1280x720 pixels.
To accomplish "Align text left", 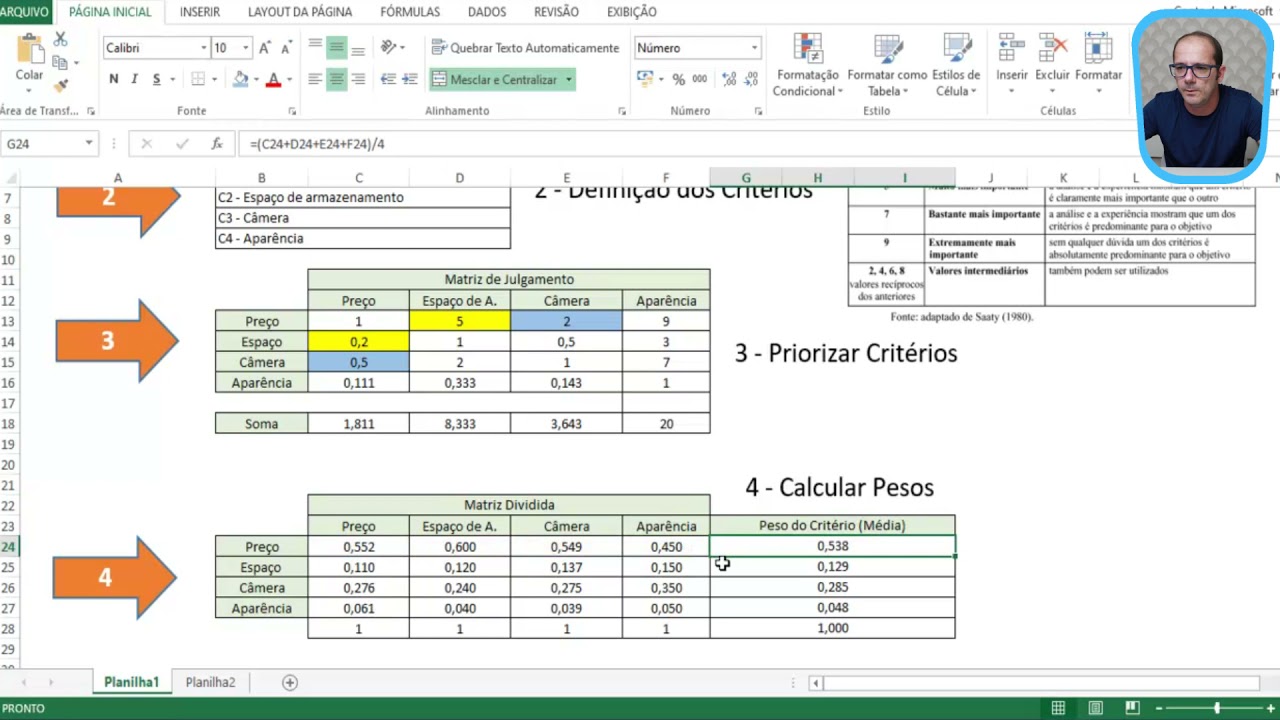I will coord(315,79).
